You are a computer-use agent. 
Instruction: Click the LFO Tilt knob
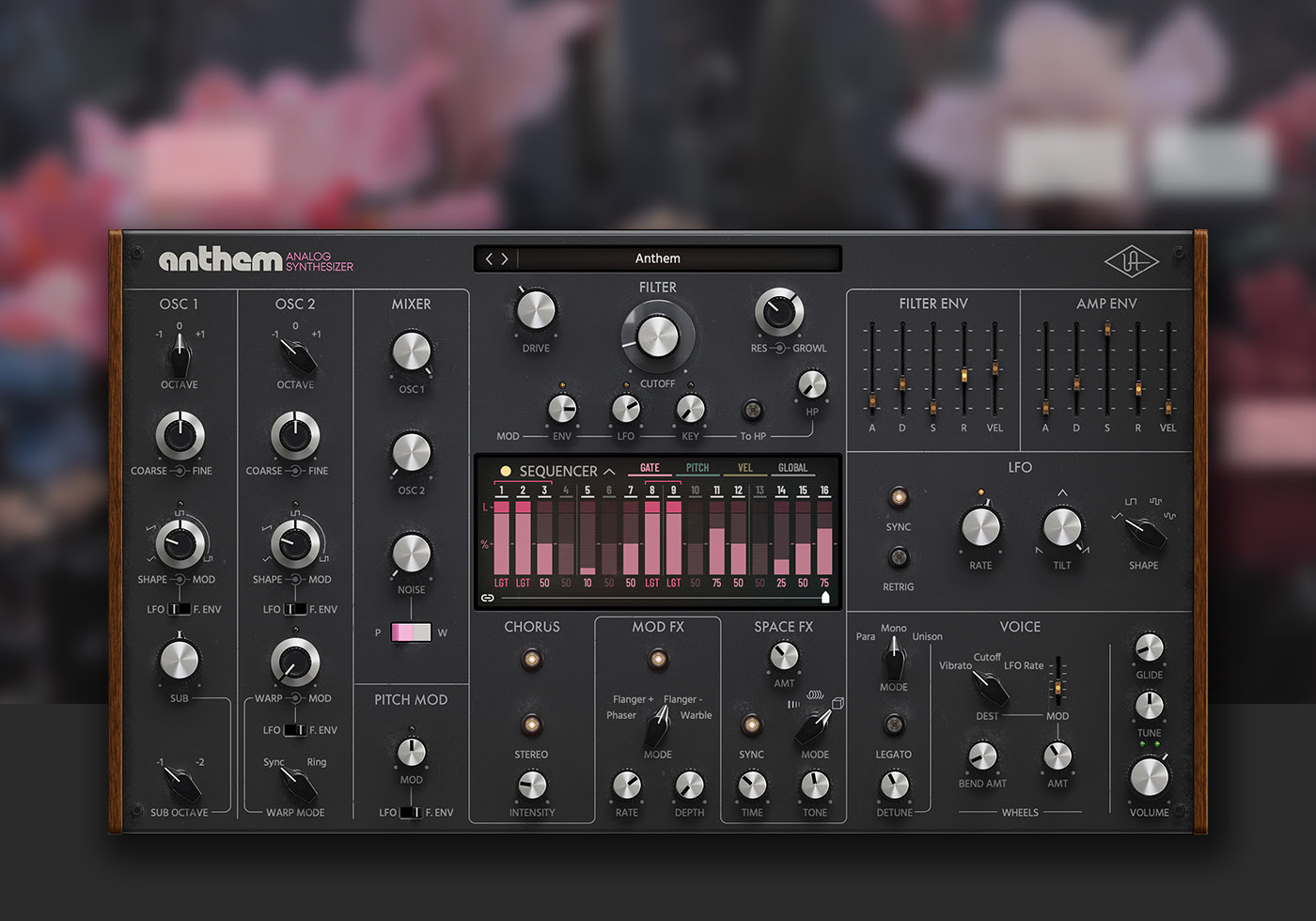click(1062, 526)
